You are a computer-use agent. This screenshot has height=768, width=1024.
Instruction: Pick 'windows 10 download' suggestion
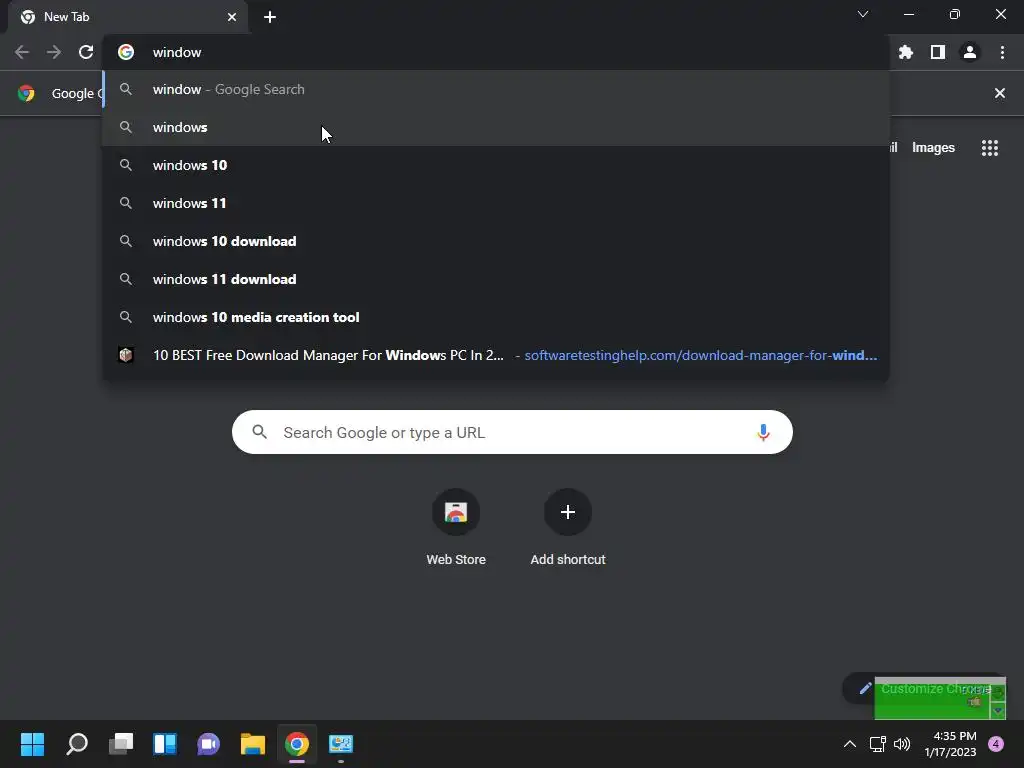coord(496,241)
